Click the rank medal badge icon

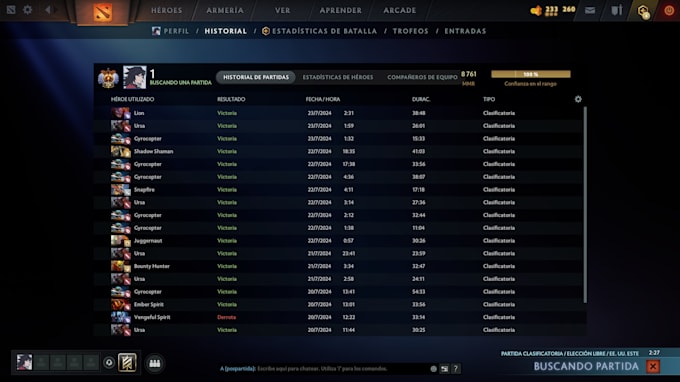[108, 78]
